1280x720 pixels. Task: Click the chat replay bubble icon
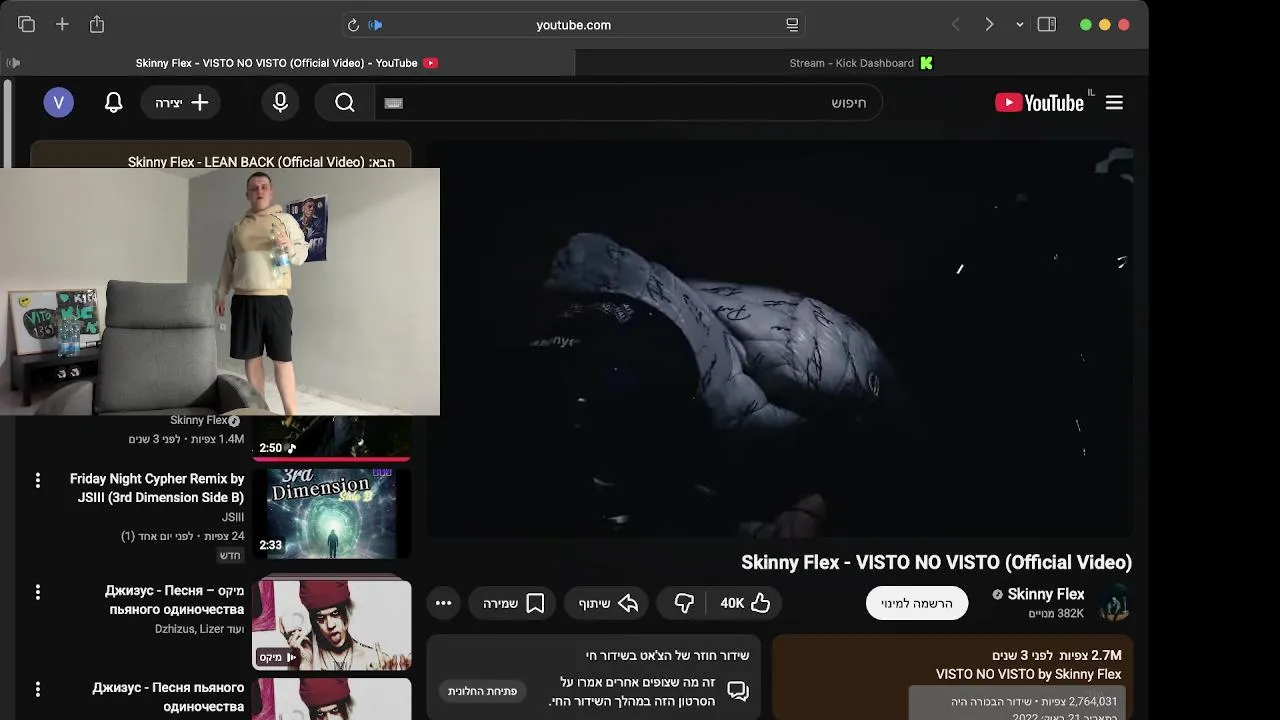pos(738,691)
